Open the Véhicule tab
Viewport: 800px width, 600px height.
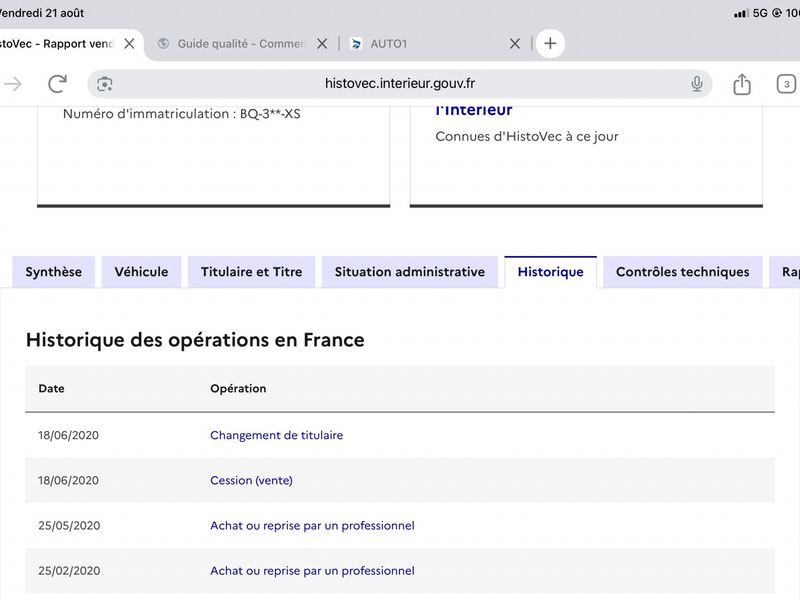[141, 272]
